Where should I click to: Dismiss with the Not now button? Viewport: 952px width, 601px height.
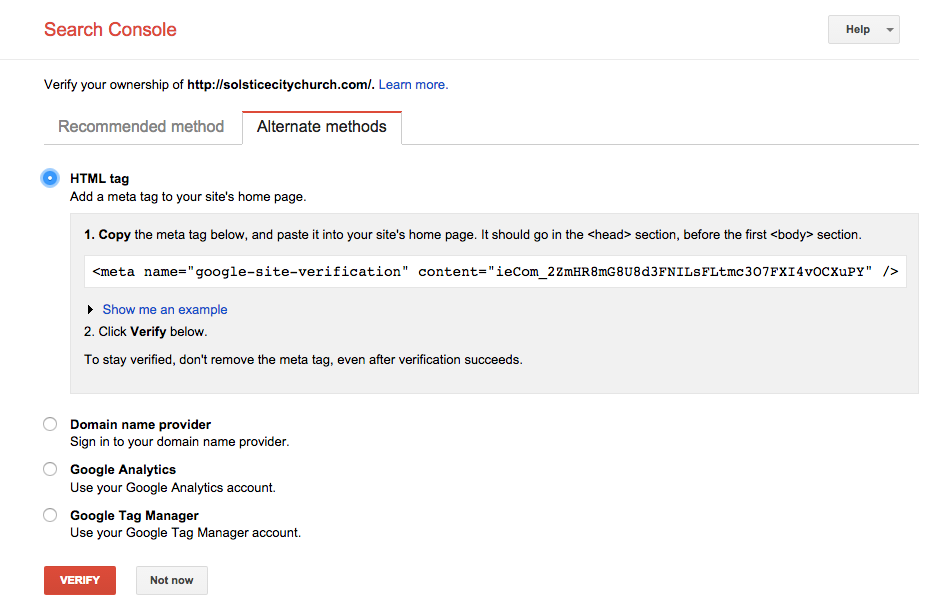(172, 580)
